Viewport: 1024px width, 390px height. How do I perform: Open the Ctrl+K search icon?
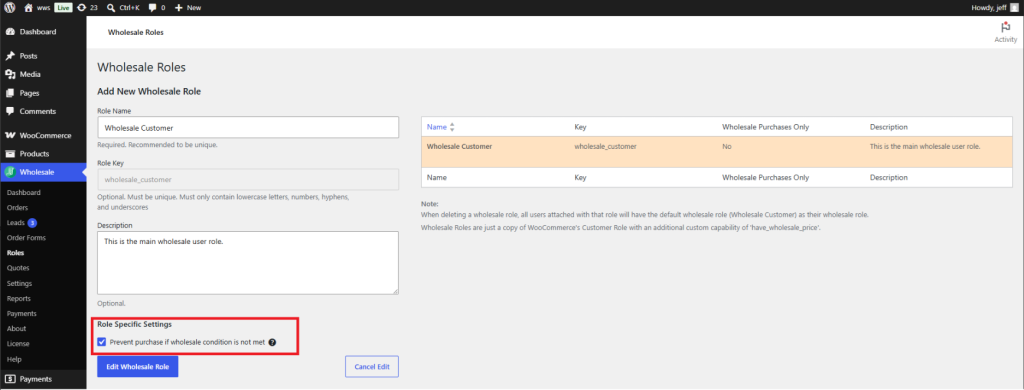tap(111, 8)
